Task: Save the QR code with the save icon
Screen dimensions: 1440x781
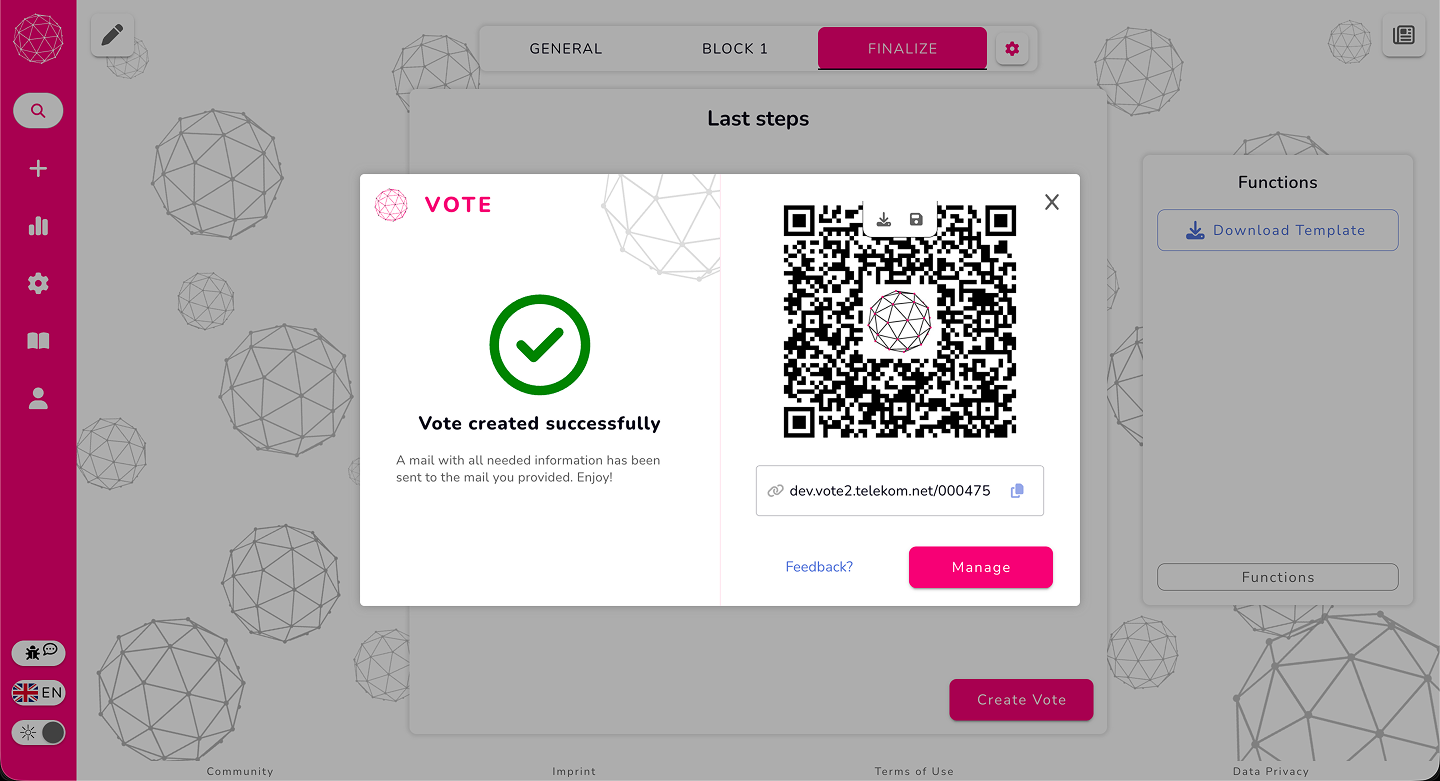Action: click(916, 218)
